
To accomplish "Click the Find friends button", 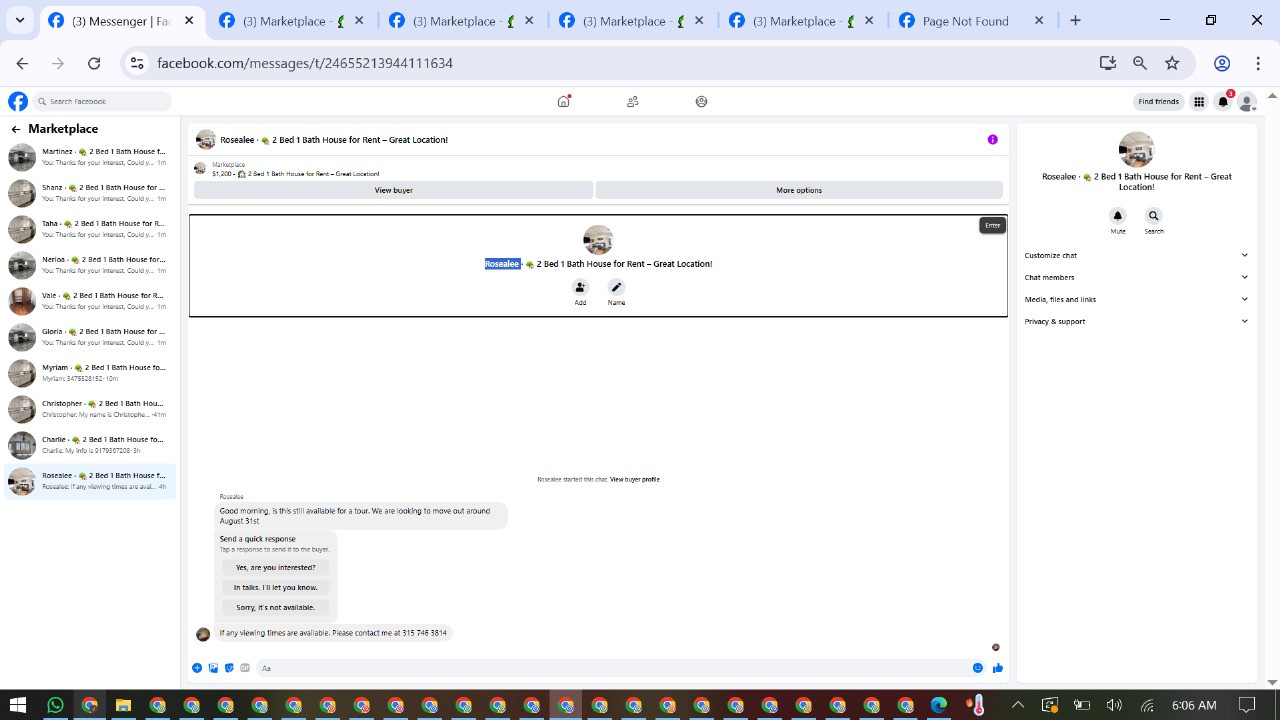I will point(1159,101).
